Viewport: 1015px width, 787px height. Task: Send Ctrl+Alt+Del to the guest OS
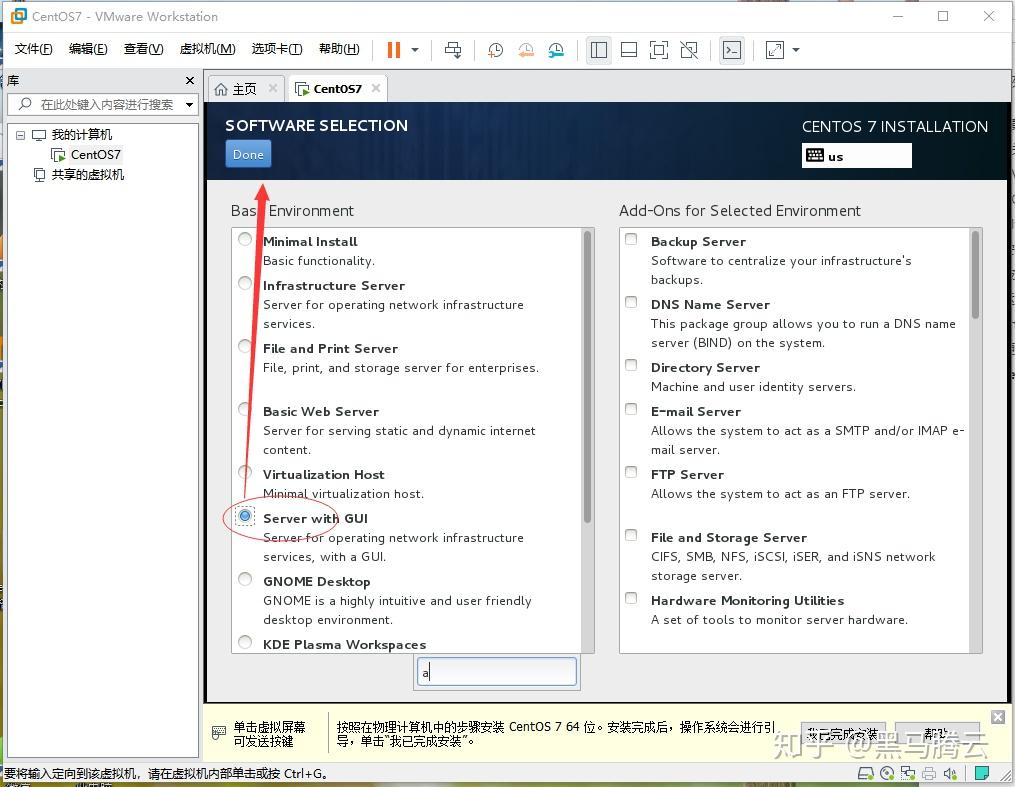pyautogui.click(x=452, y=49)
